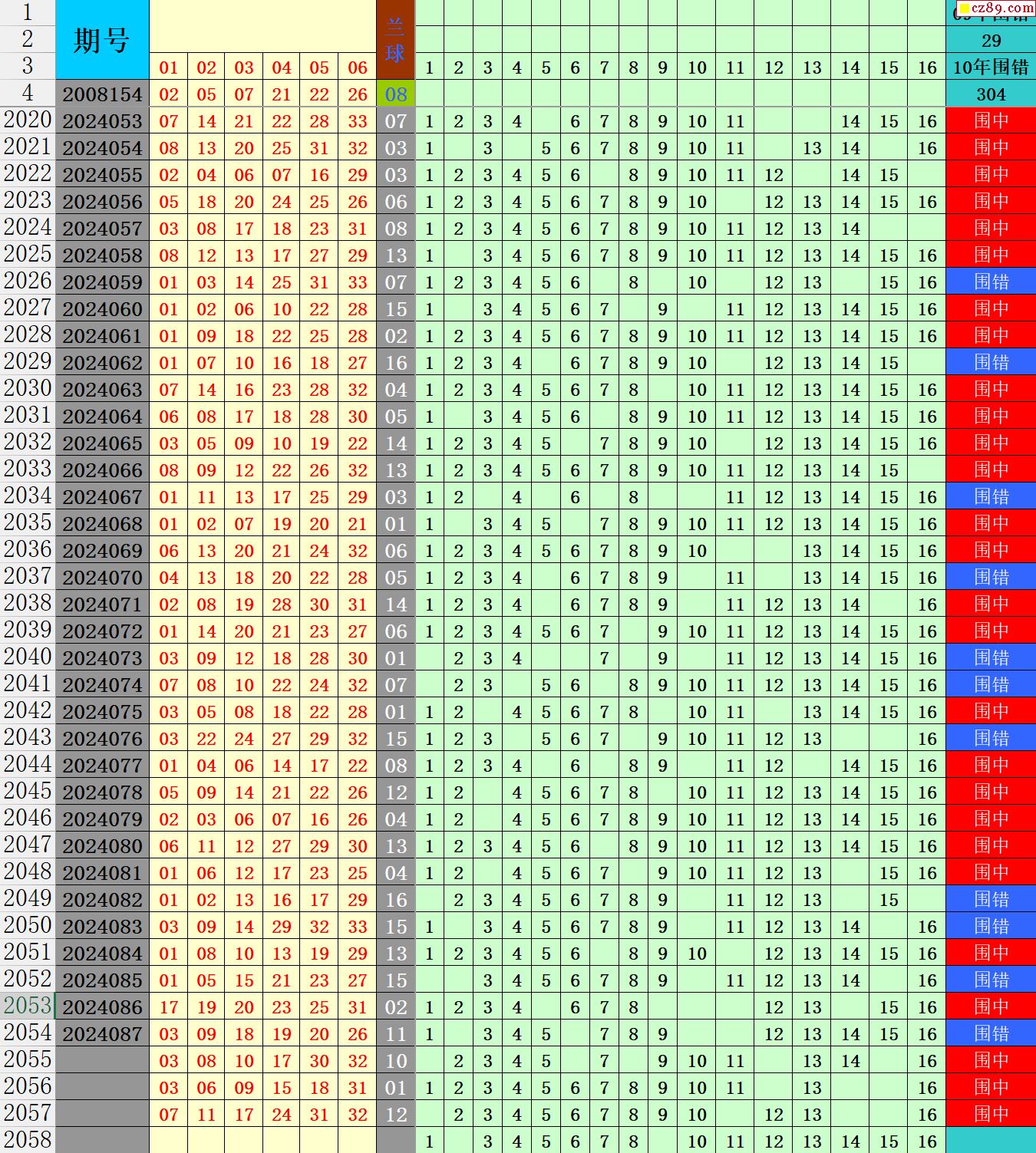Click the 10年围错 header cell
This screenshot has height=1153, width=1036.
(991, 68)
